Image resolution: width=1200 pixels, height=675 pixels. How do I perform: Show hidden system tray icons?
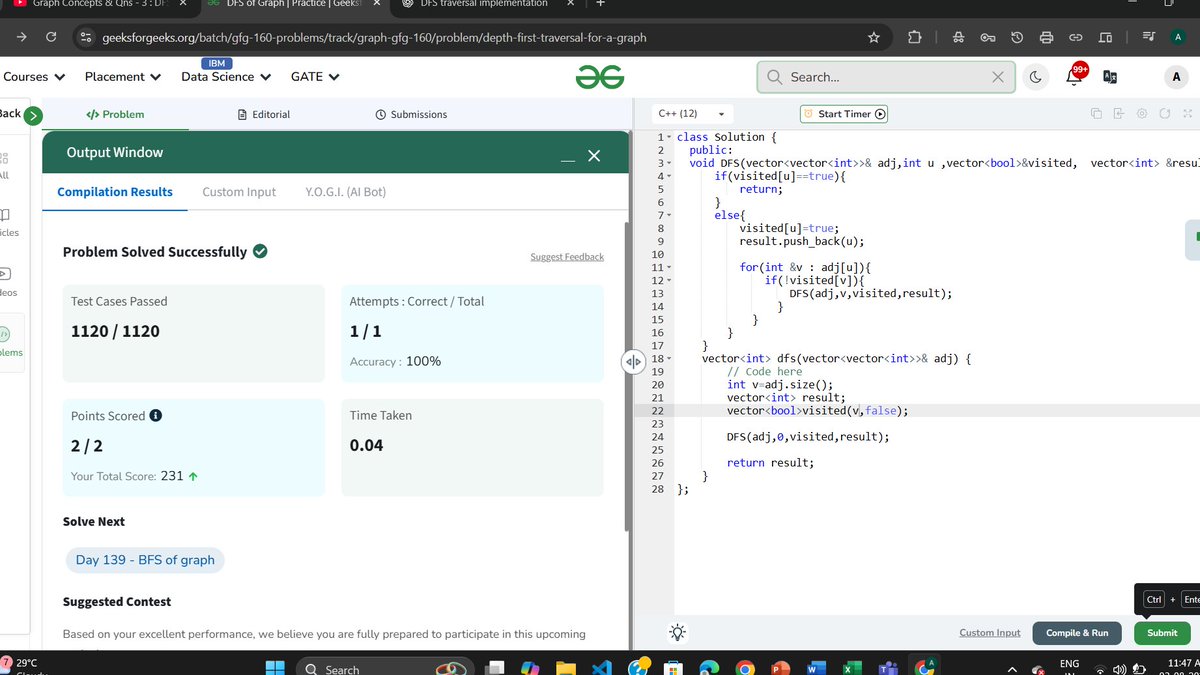coord(1014,668)
